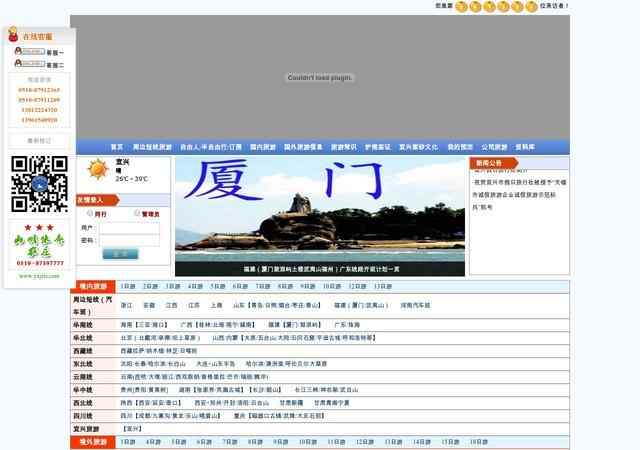Click the QQ icon for 客服二
Image resolution: width=640 pixels, height=450 pixels.
tap(29, 64)
